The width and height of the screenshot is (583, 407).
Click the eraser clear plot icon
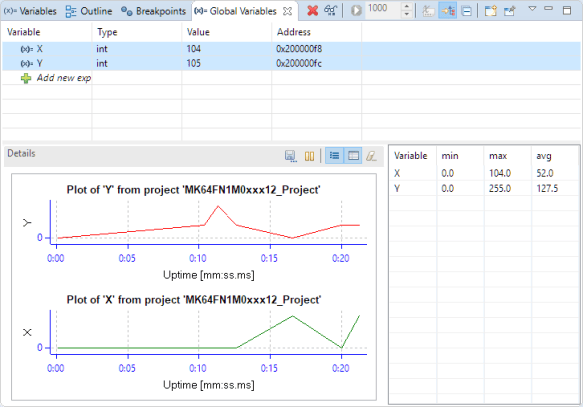coord(371,156)
